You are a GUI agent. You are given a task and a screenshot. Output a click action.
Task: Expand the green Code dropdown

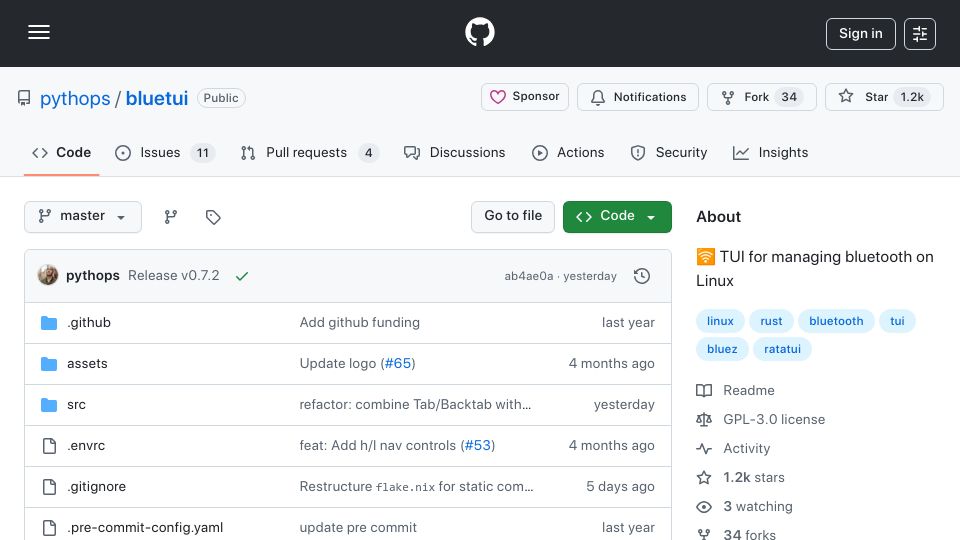point(617,217)
